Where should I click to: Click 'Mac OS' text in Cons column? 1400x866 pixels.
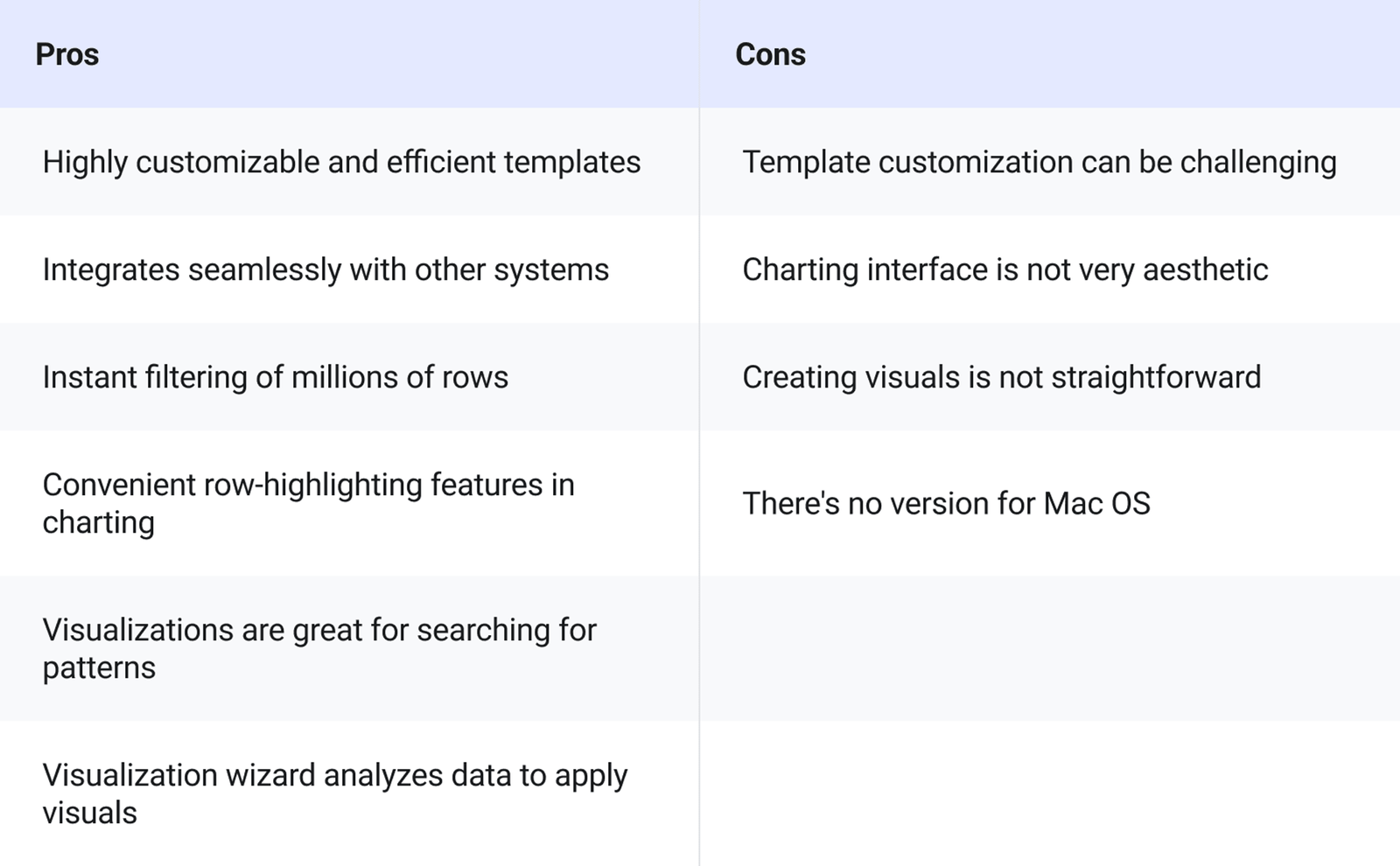point(1096,503)
